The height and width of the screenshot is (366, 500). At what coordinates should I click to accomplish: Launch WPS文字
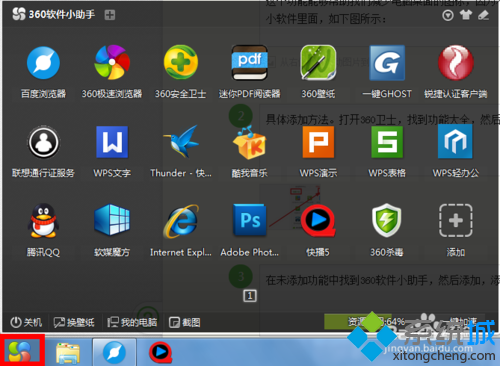(112, 142)
